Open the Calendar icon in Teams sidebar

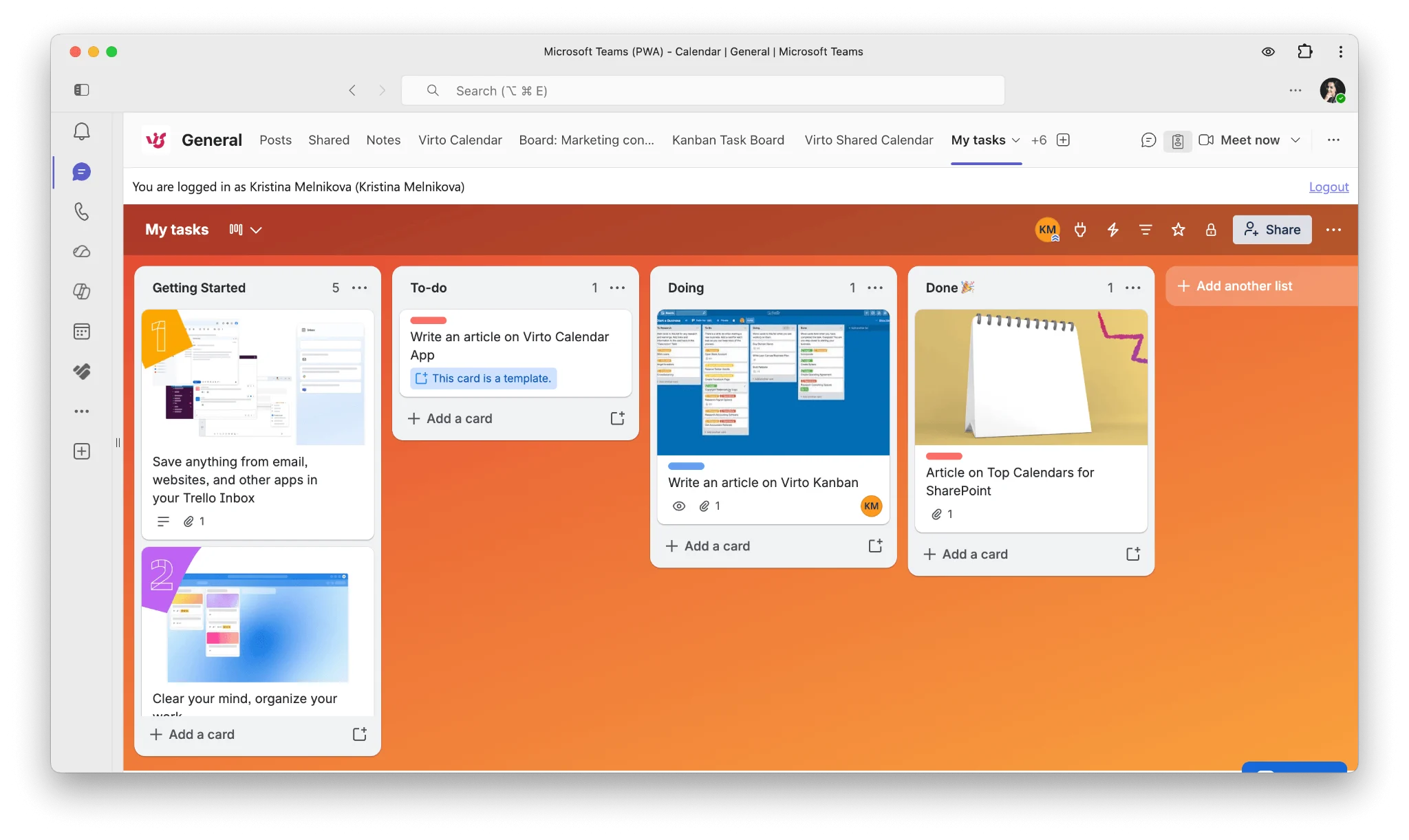point(82,332)
